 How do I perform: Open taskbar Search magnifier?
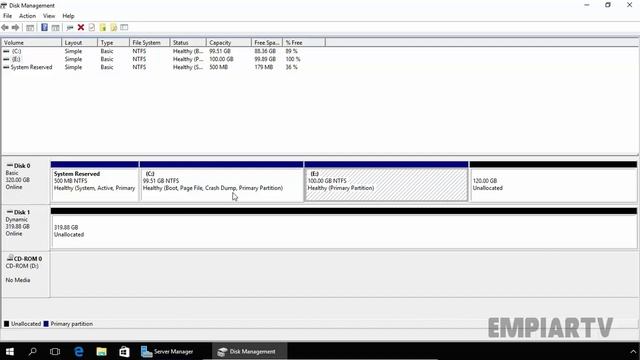coord(32,351)
